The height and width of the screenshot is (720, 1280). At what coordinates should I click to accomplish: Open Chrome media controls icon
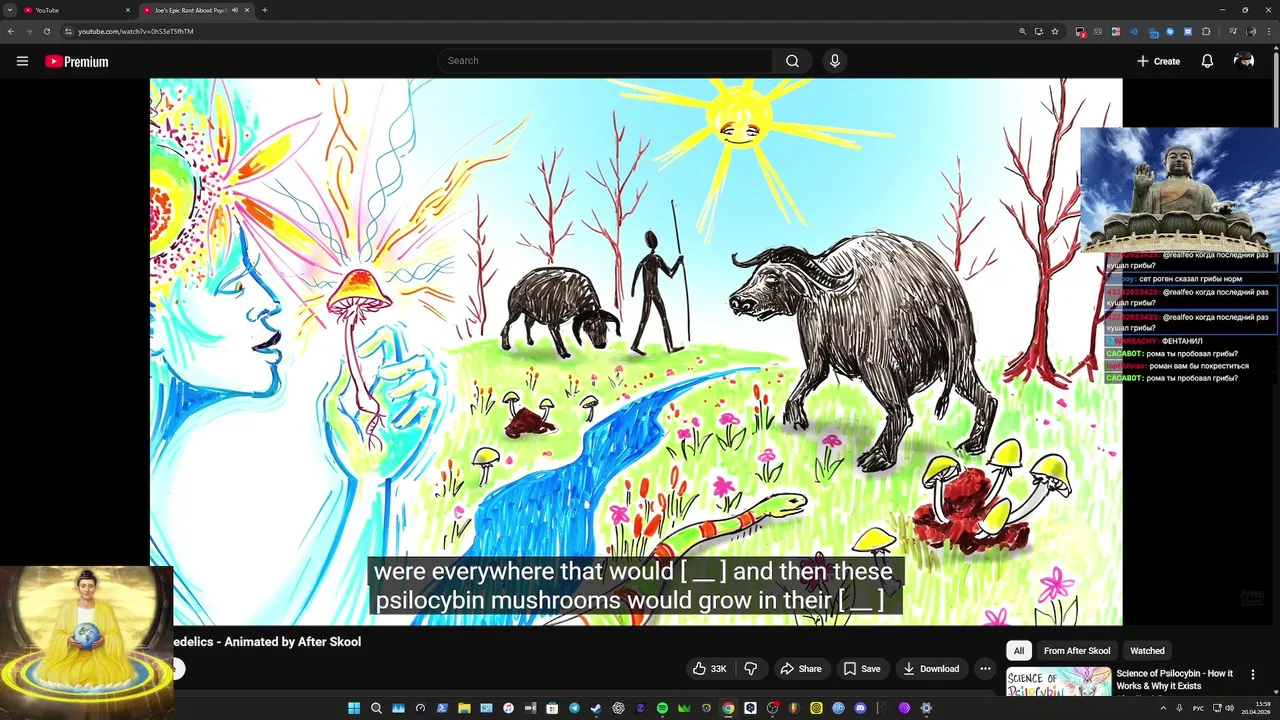coord(1233,31)
